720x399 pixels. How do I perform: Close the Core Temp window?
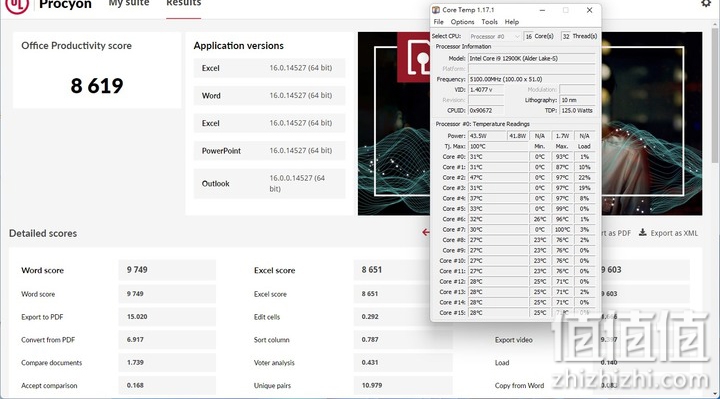[590, 10]
